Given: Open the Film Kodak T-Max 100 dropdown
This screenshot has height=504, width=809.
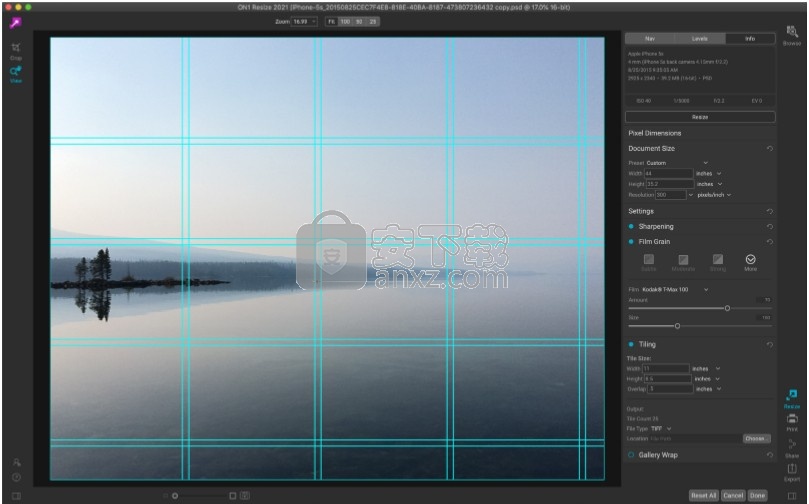Looking at the screenshot, I should [x=675, y=289].
